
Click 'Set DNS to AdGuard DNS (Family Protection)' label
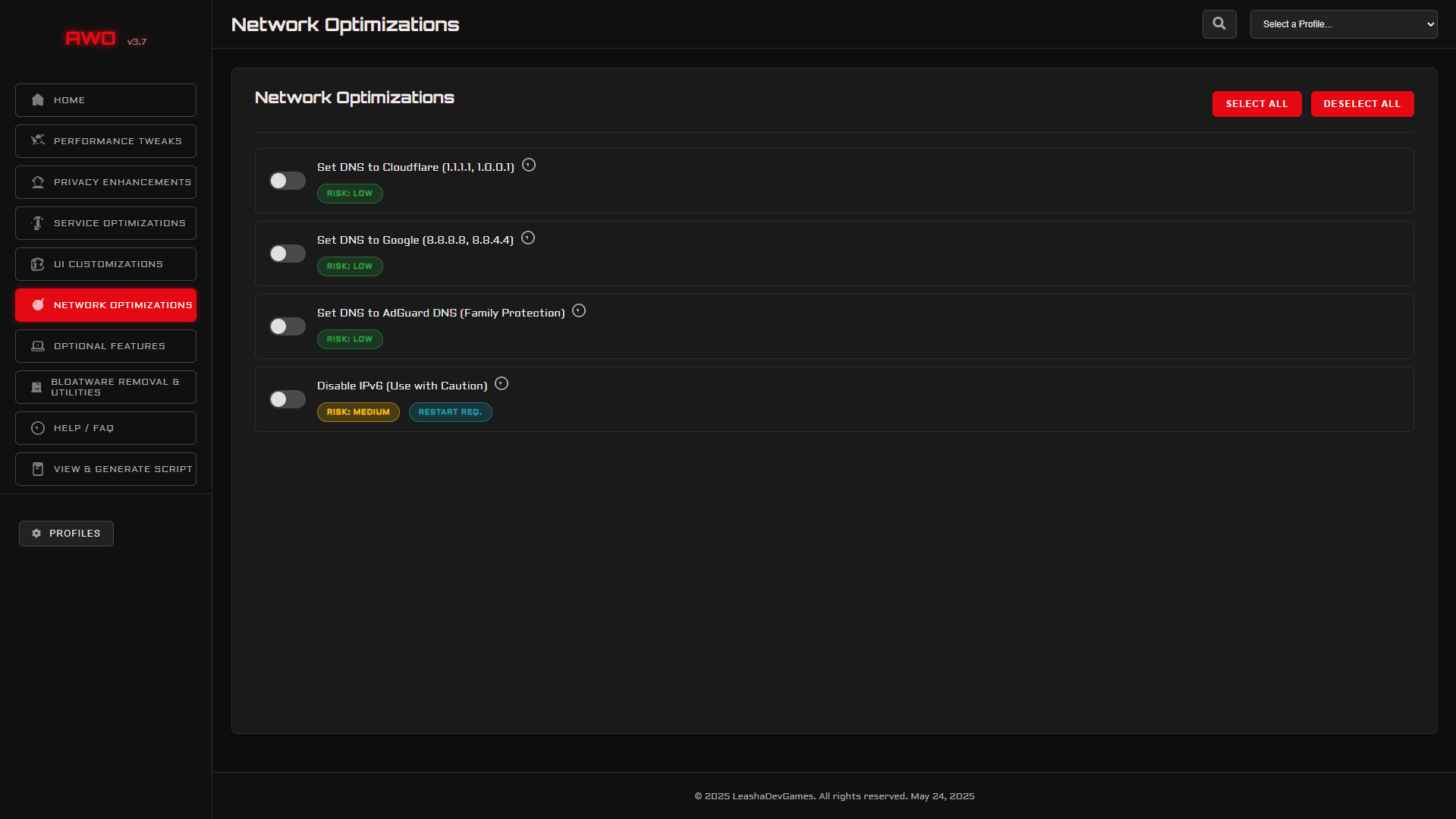(441, 313)
